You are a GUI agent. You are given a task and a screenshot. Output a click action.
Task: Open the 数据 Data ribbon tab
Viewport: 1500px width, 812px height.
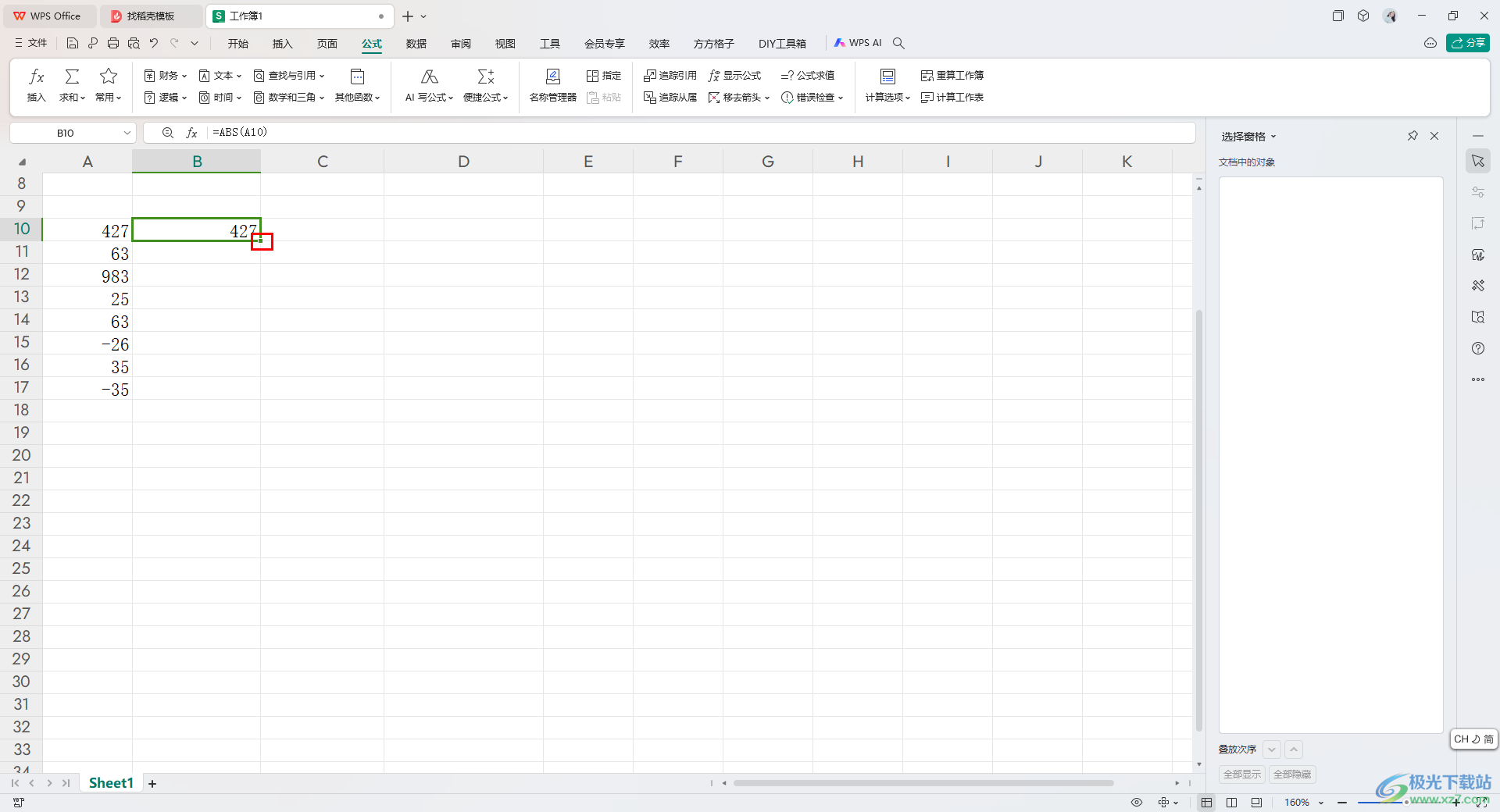click(416, 44)
